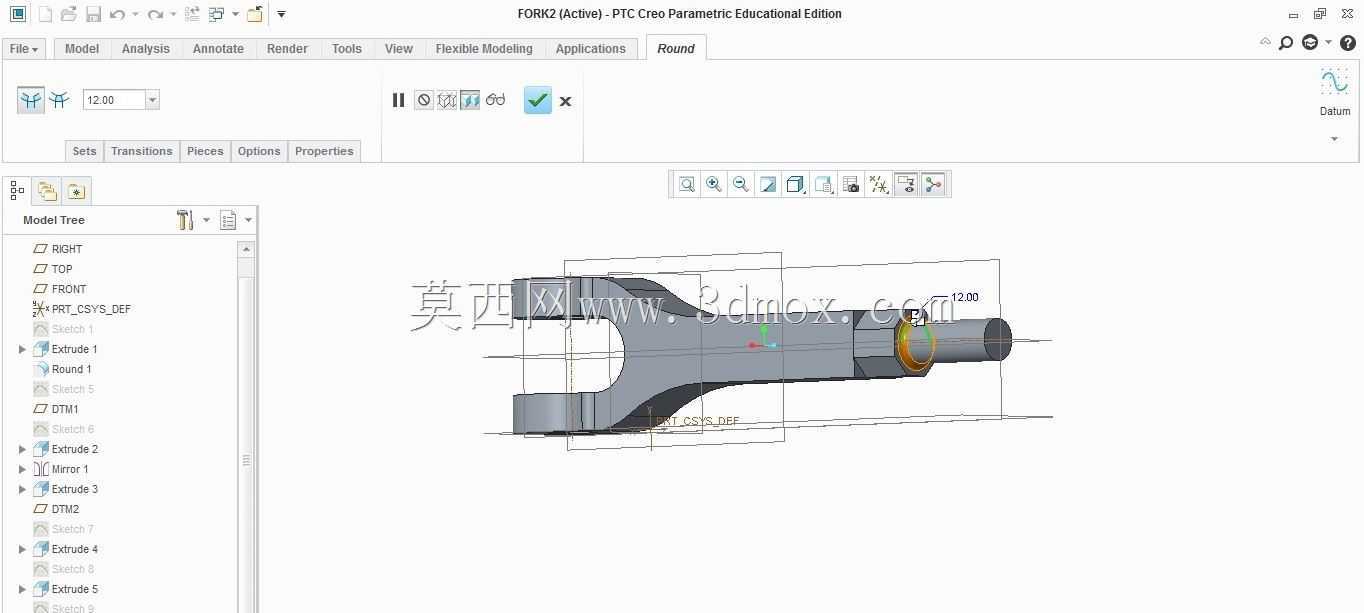Click the Open file icon

(69, 14)
